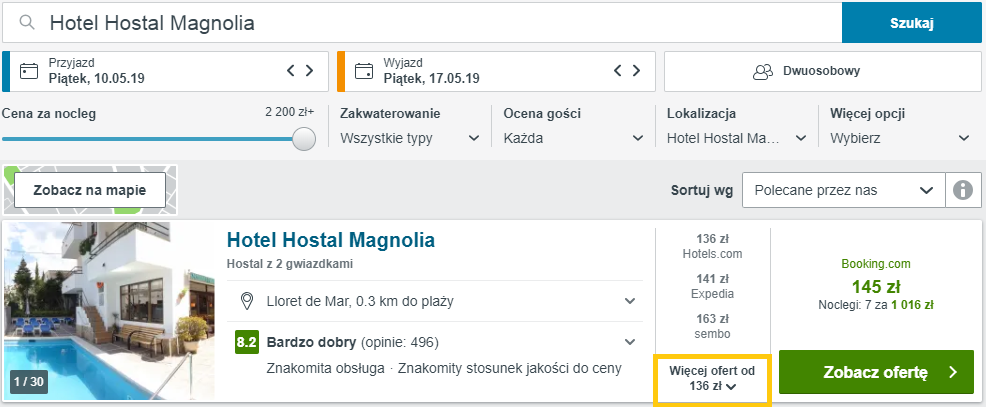
Task: Click the 8.2 rating badge
Action: pos(246,343)
